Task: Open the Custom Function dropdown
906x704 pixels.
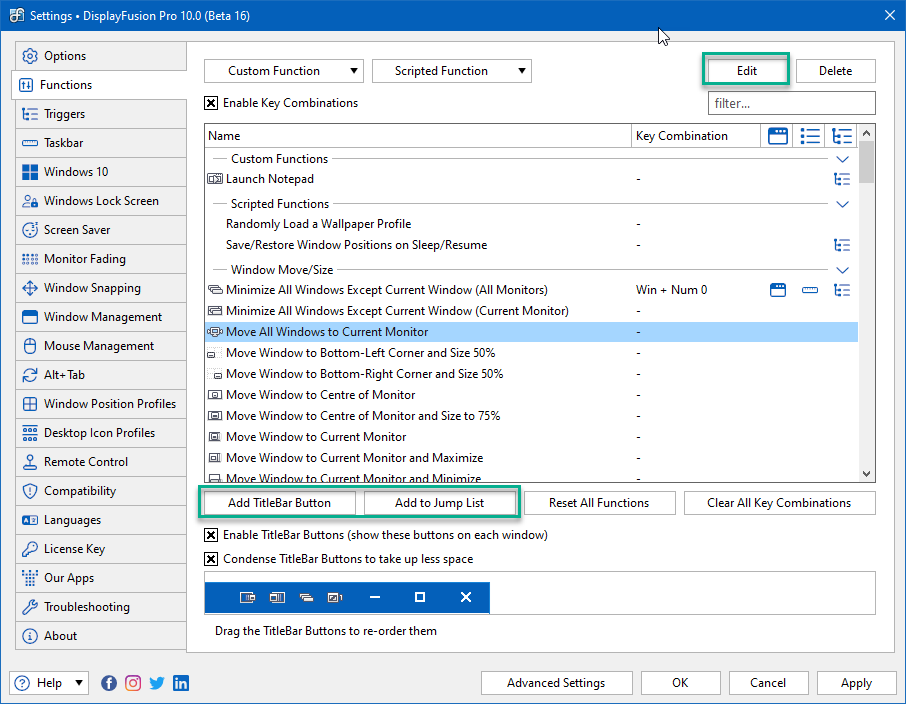Action: pos(284,71)
